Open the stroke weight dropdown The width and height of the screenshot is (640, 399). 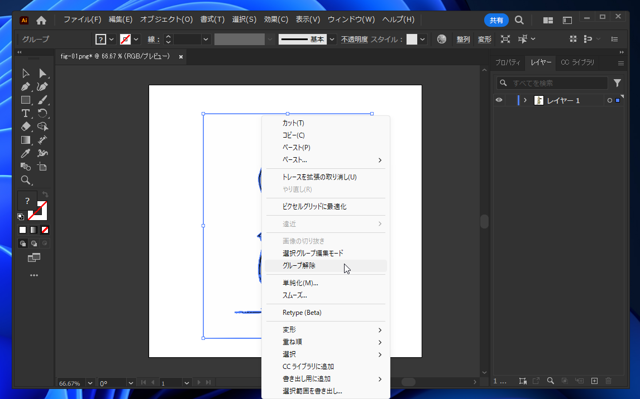point(206,39)
